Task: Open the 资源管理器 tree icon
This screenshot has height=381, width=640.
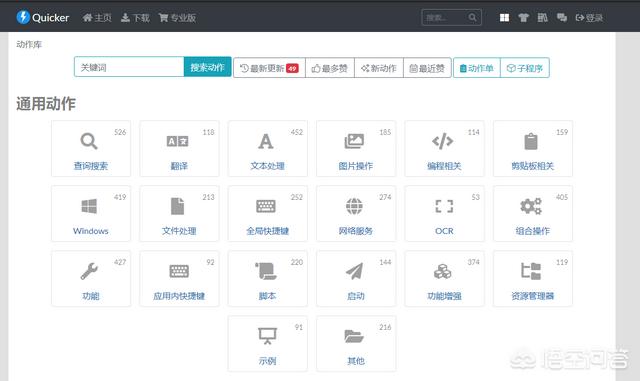Action: [531, 271]
